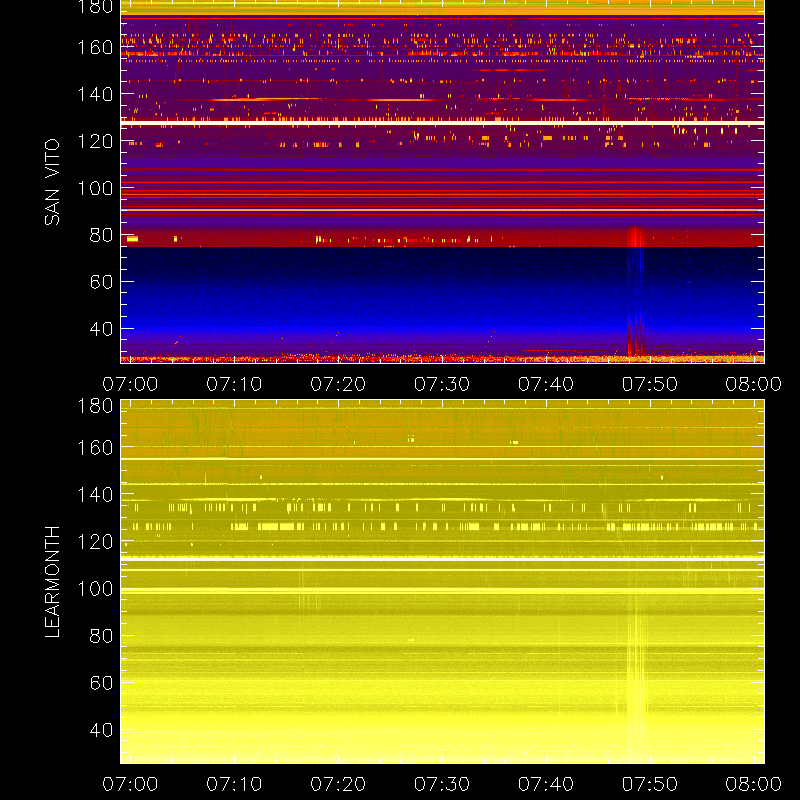Viewport: 800px width, 800px height.
Task: Pick the 140 frequency label on San Vito axis
Action: (x=95, y=94)
